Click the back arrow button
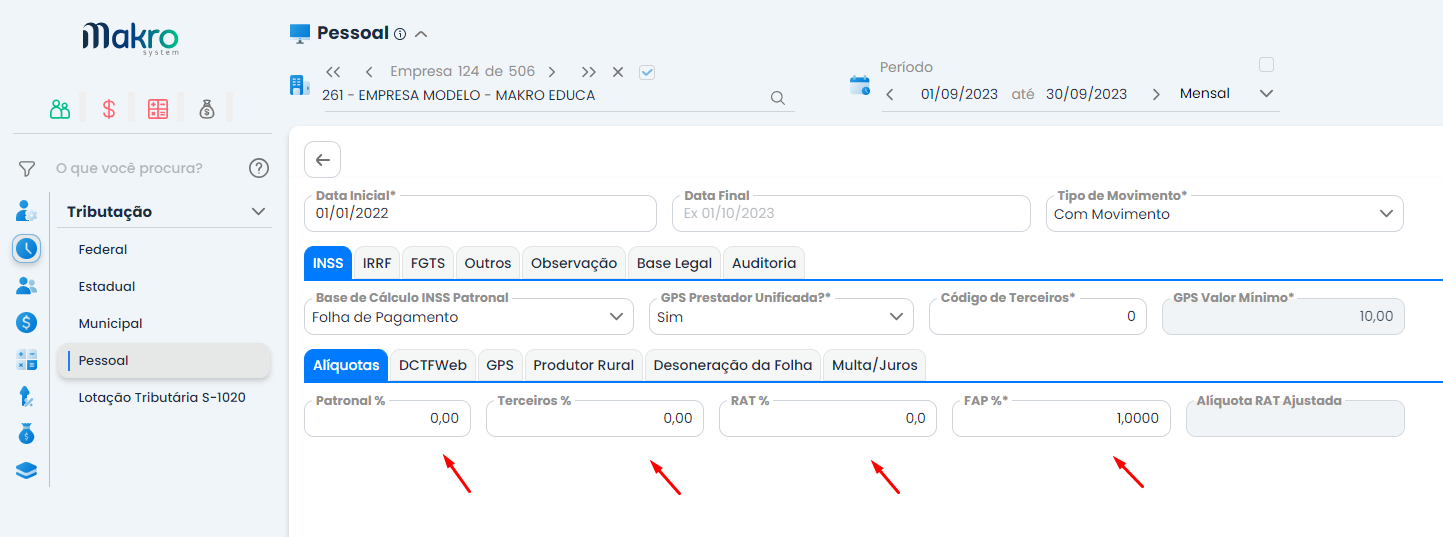This screenshot has width=1443, height=537. [322, 160]
